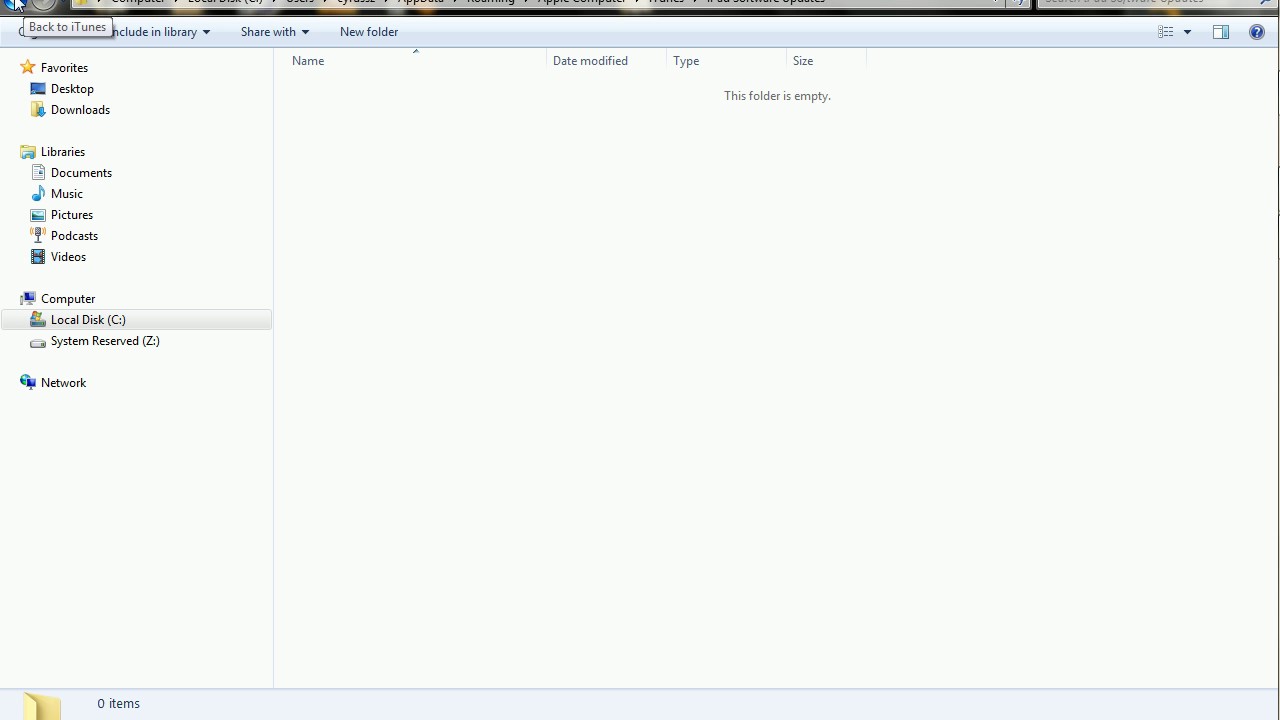Open Desktop under Favorites
Image resolution: width=1280 pixels, height=720 pixels.
coord(72,89)
